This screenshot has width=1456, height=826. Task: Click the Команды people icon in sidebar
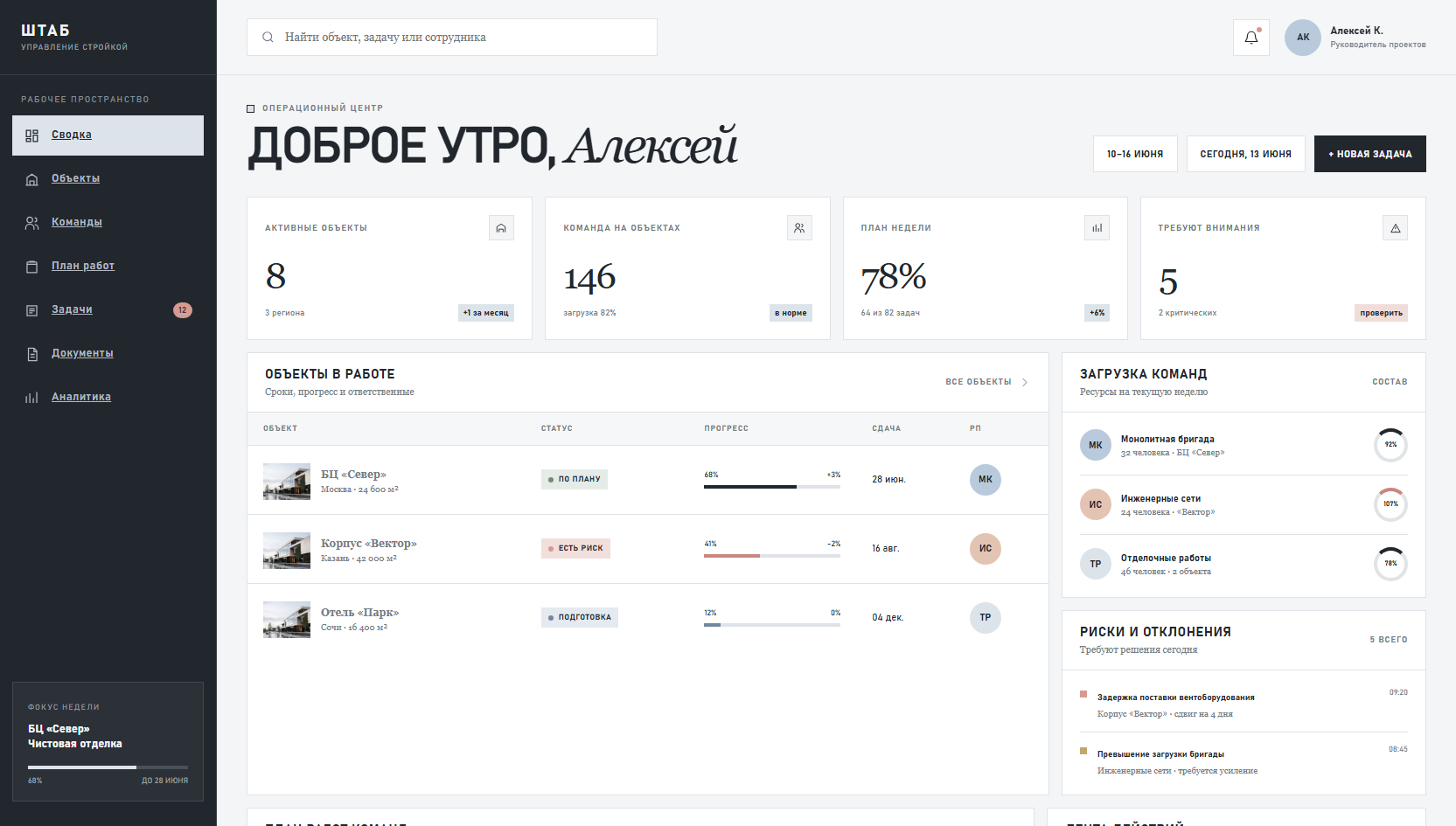(32, 223)
